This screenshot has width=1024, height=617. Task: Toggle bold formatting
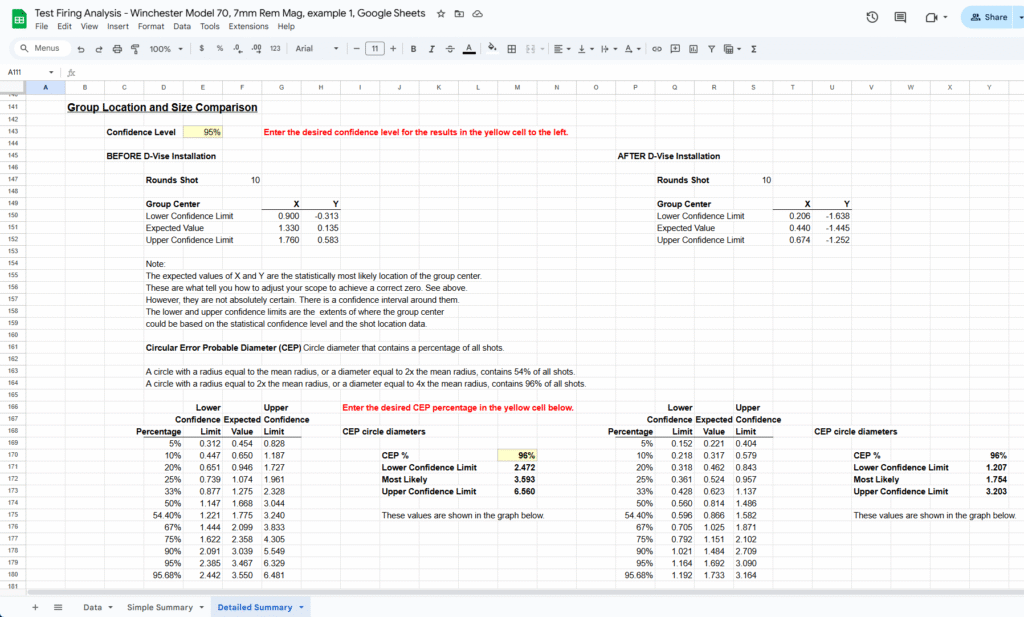411,47
